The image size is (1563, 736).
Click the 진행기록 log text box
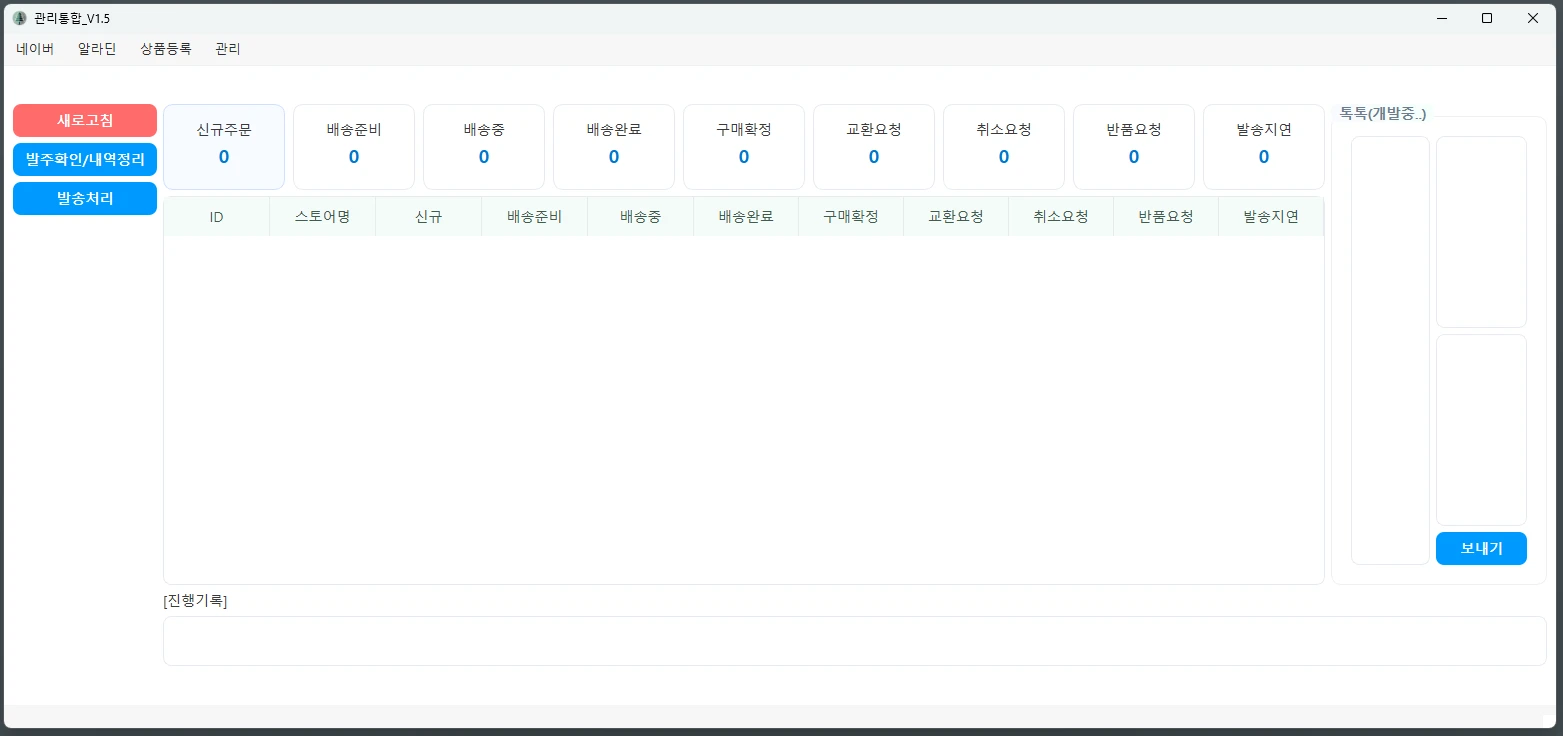pos(855,641)
